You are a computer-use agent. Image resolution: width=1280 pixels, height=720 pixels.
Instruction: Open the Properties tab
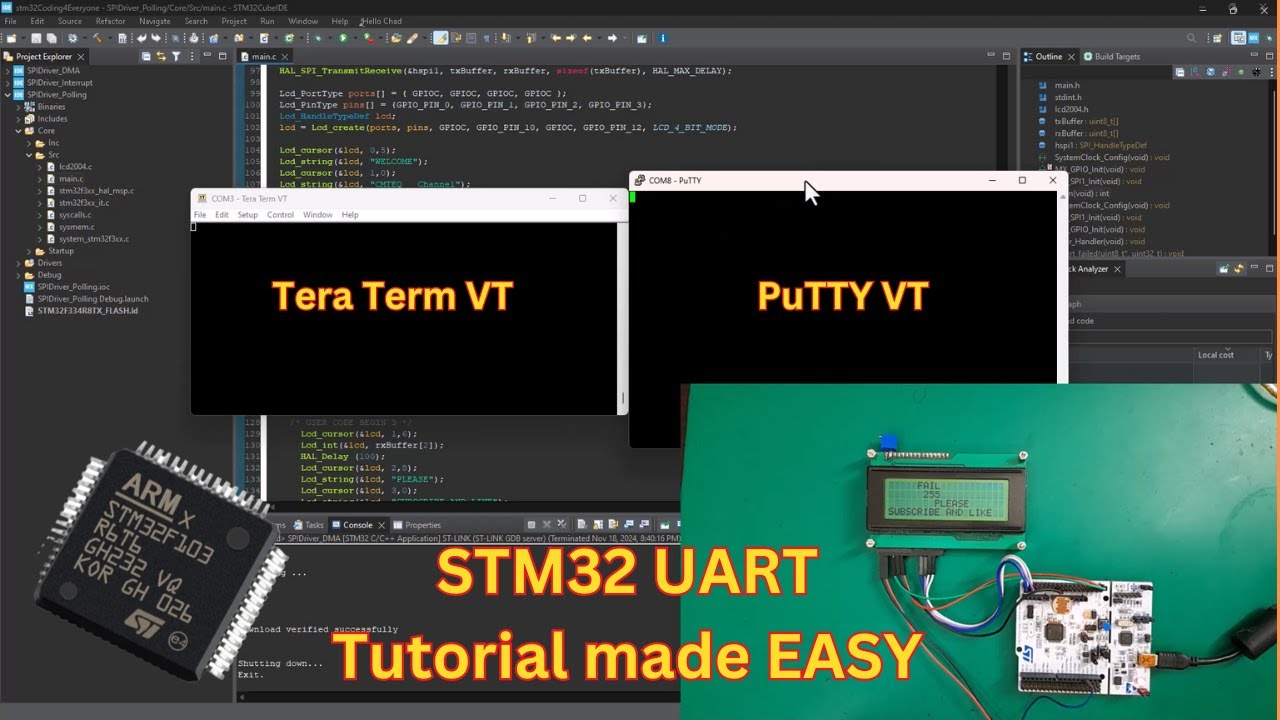pos(416,525)
